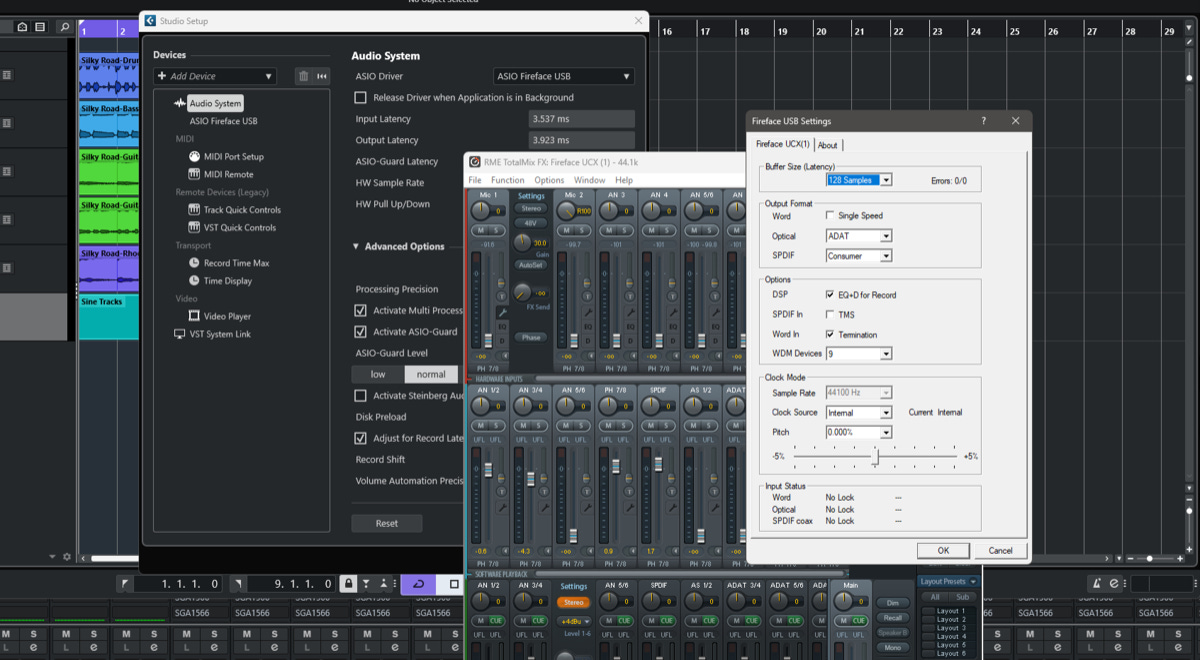Toggle the cycle loop button in transport
Screen dimensions: 1200x660
tap(417, 584)
